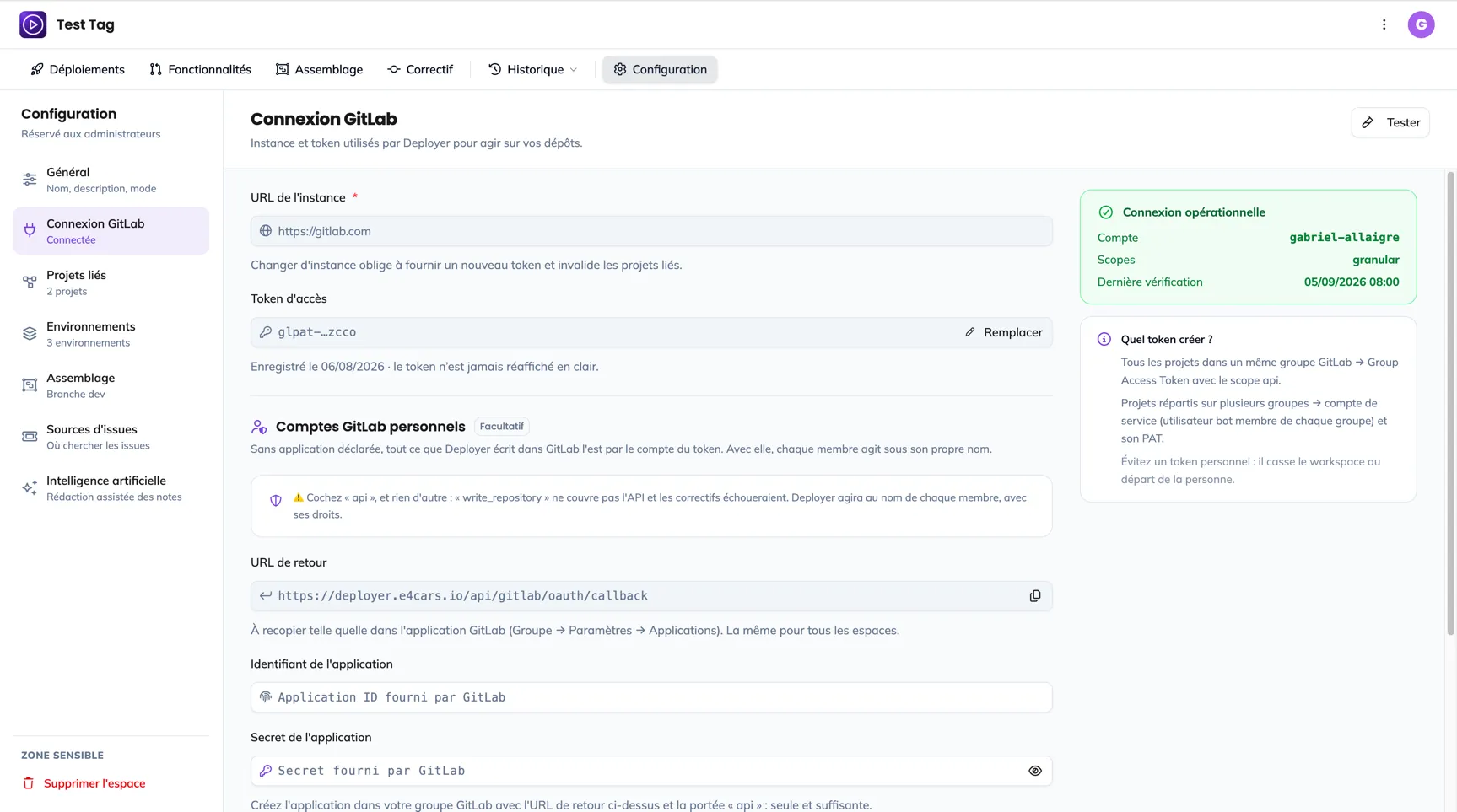Select the Configuration tab
This screenshot has width=1457, height=812.
pyautogui.click(x=660, y=69)
